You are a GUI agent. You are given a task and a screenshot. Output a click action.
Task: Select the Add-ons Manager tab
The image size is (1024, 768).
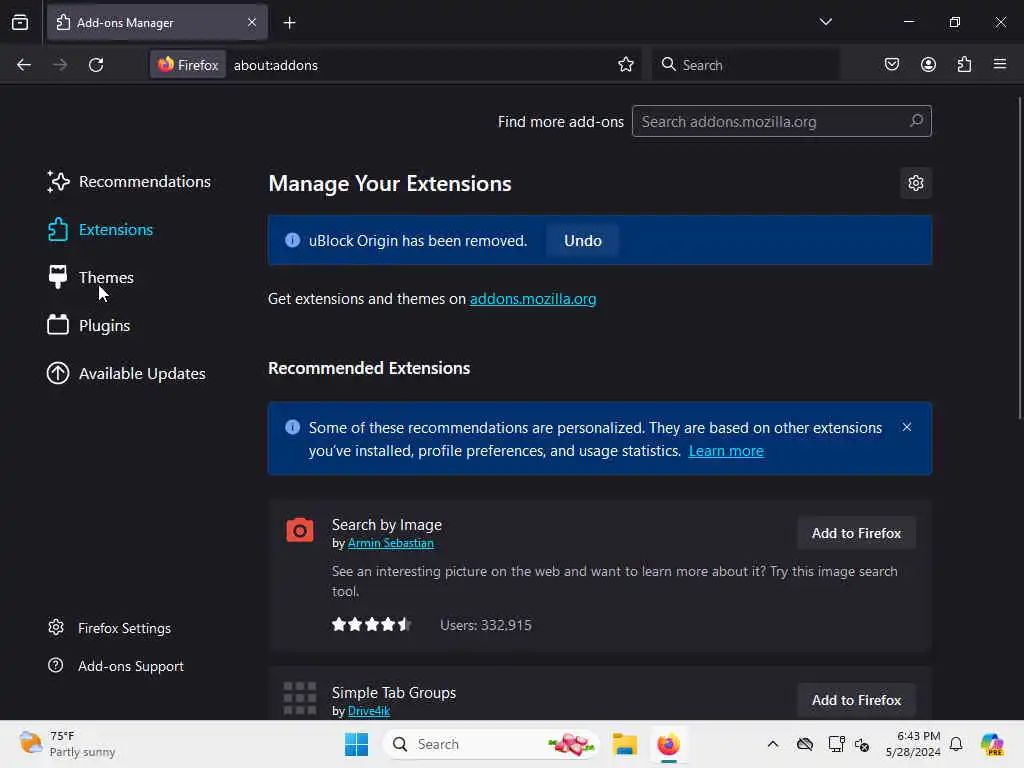click(x=157, y=23)
